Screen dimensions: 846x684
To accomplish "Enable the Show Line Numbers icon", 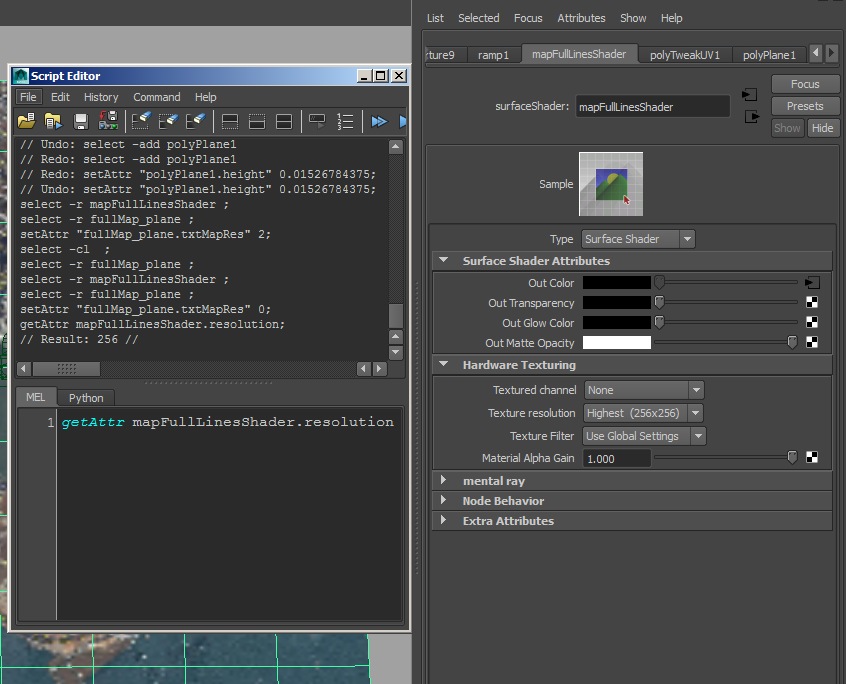I will coord(345,121).
